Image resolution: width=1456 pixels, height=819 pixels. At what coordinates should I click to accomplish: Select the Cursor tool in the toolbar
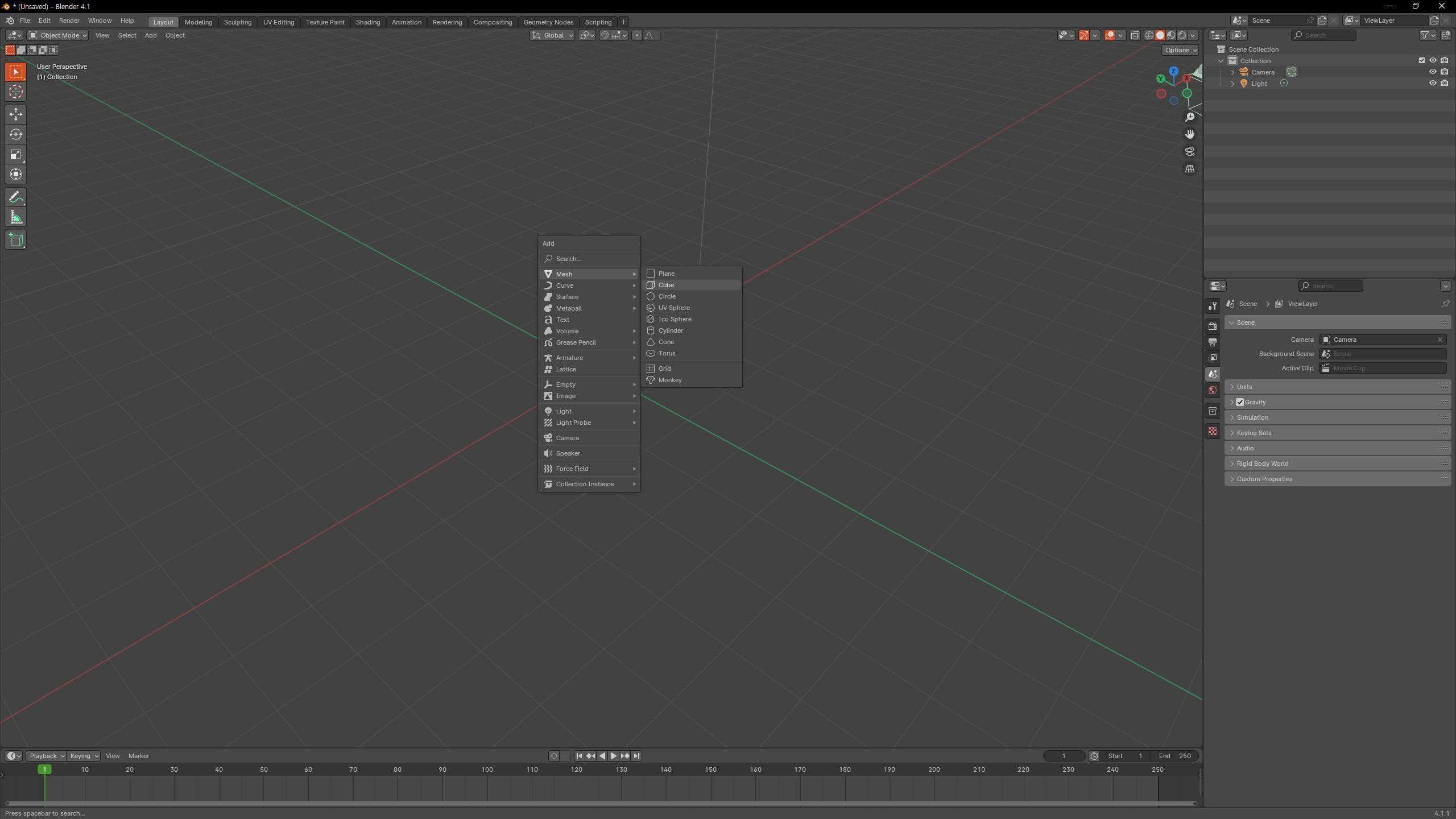pyautogui.click(x=16, y=92)
